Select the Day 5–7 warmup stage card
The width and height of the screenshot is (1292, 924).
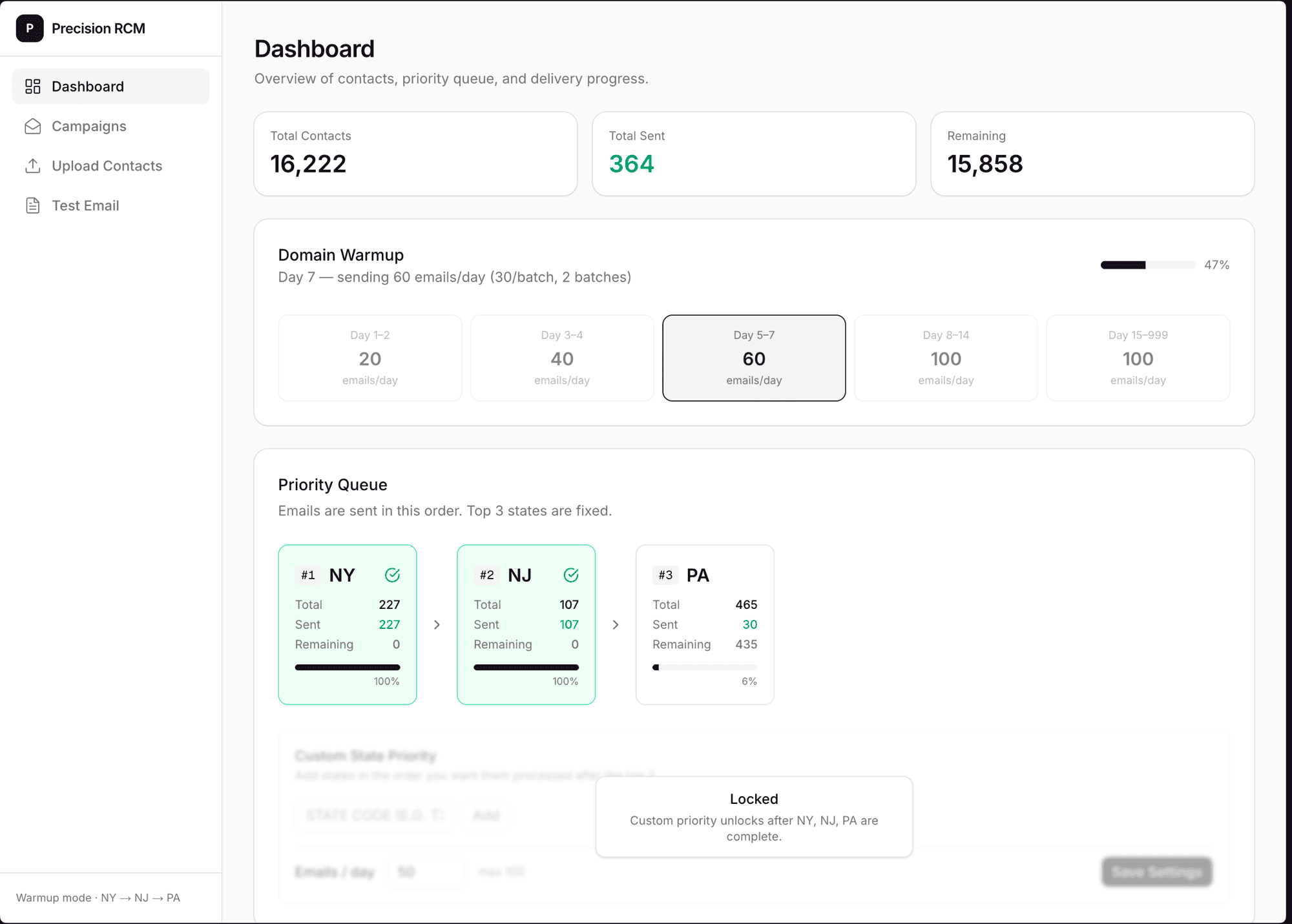[753, 358]
